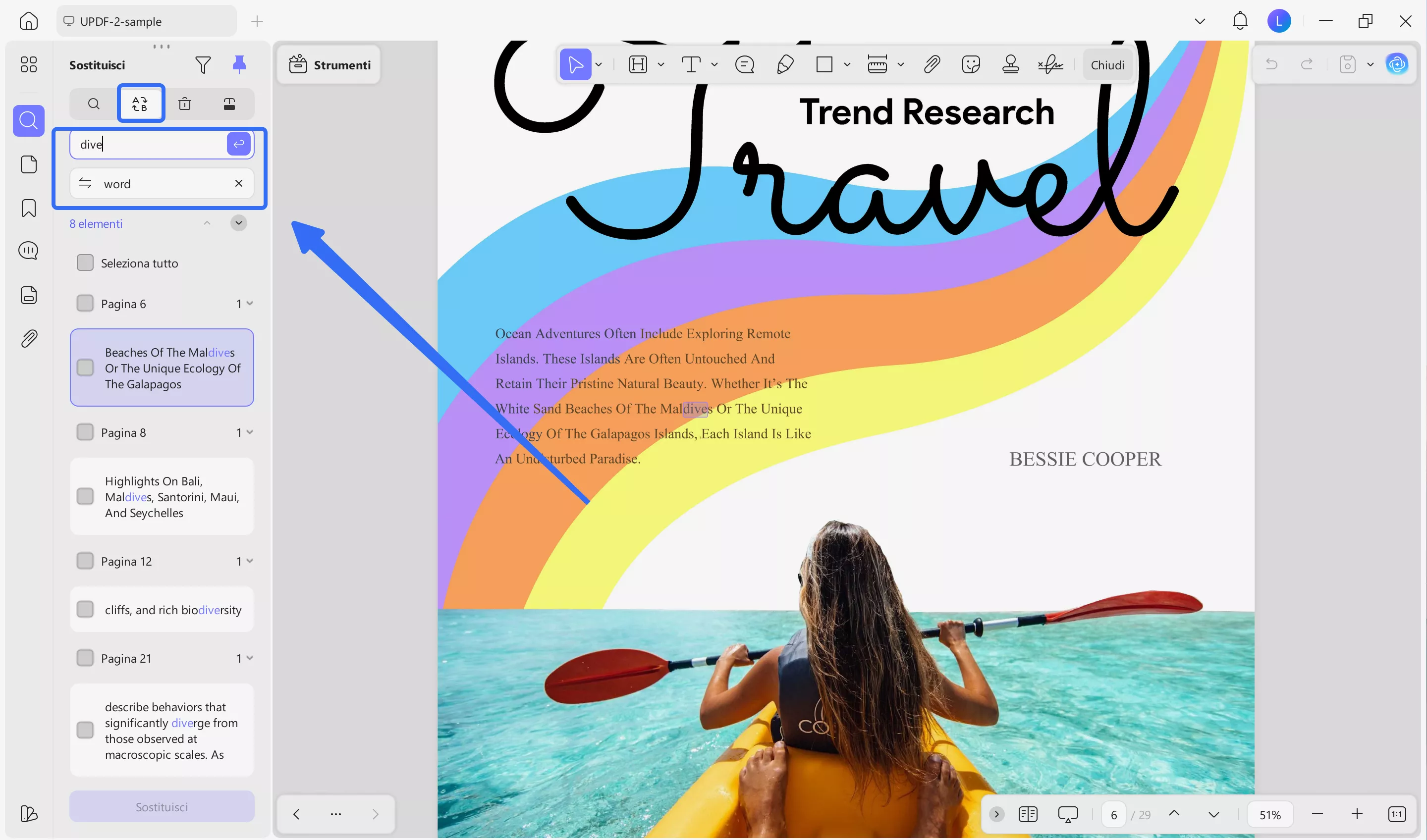
Task: Open the bookmarks panel in sidebar
Action: click(28, 209)
